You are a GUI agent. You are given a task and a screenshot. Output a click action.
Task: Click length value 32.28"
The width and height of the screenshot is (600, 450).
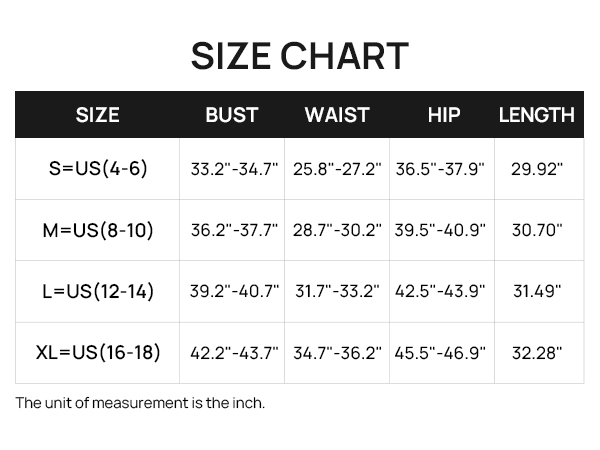click(x=537, y=353)
